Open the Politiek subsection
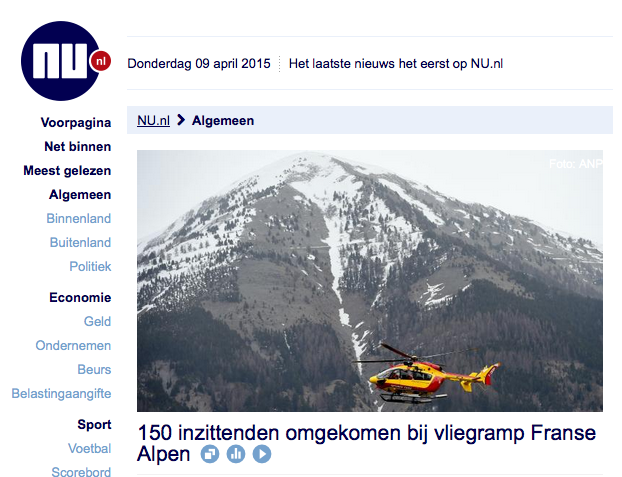Viewport: 622px width, 477px height. tap(90, 266)
